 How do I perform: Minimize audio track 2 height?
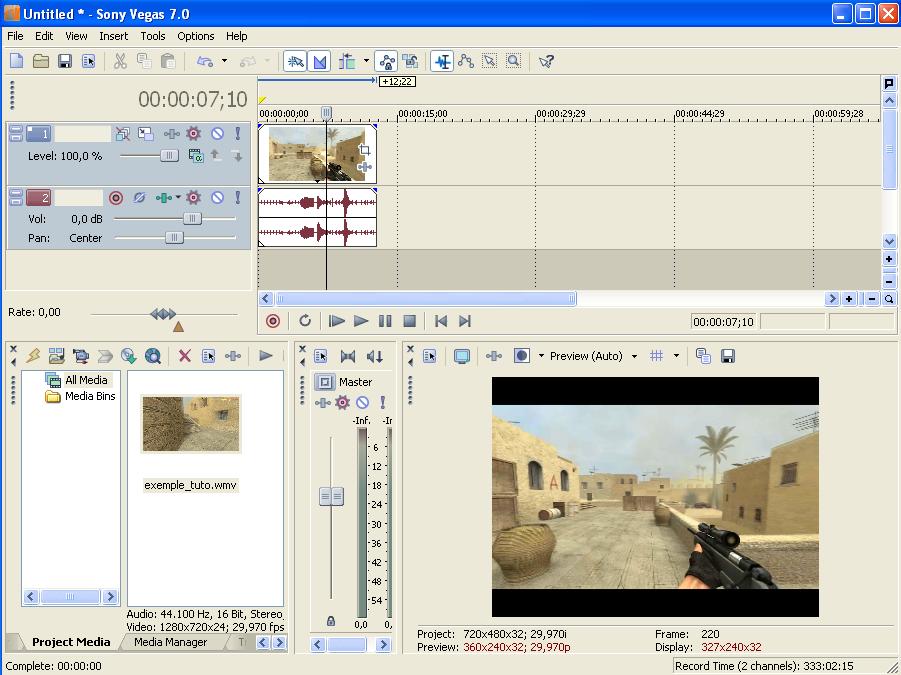coord(16,194)
